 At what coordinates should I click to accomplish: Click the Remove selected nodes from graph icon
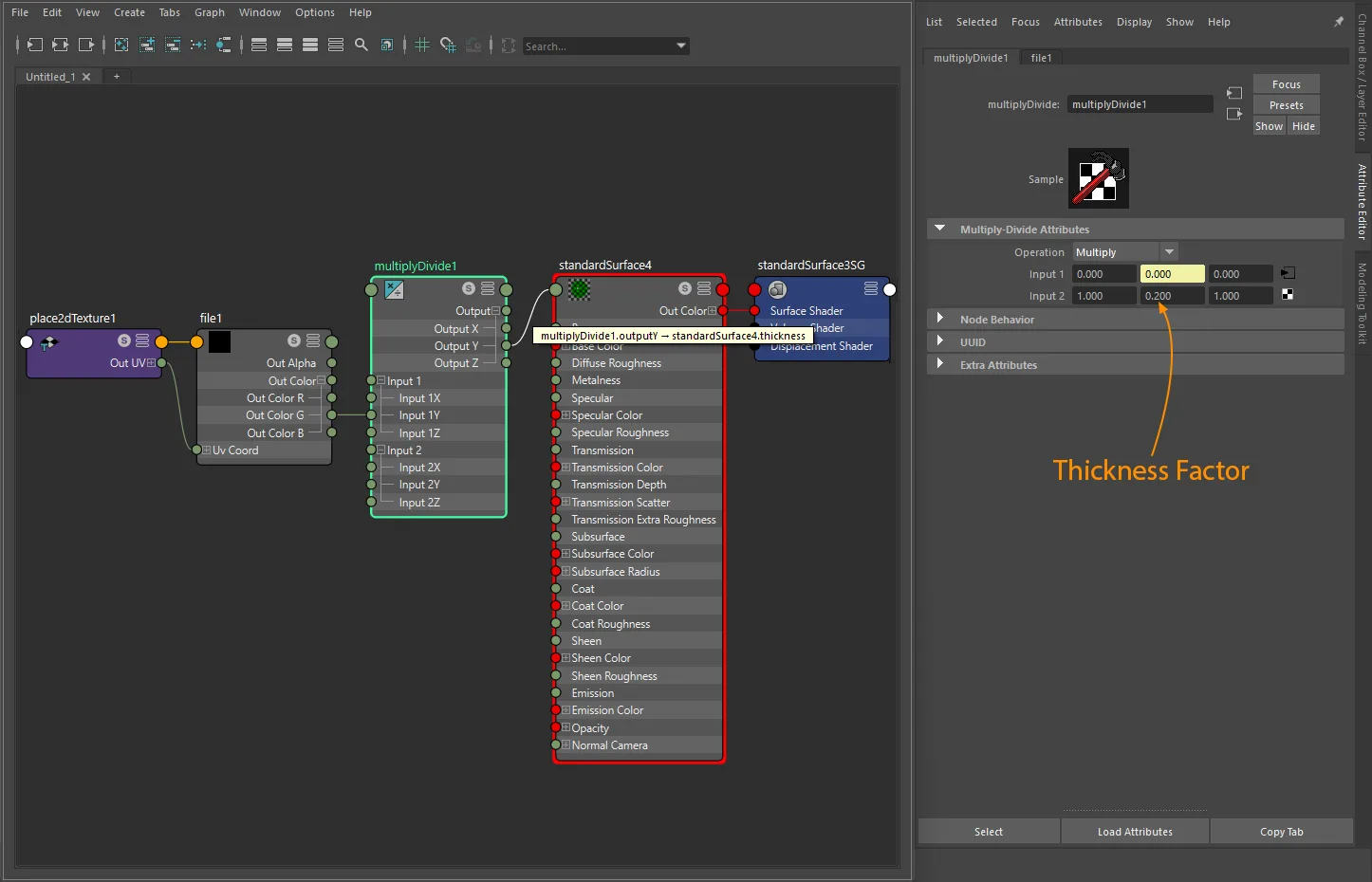(173, 45)
